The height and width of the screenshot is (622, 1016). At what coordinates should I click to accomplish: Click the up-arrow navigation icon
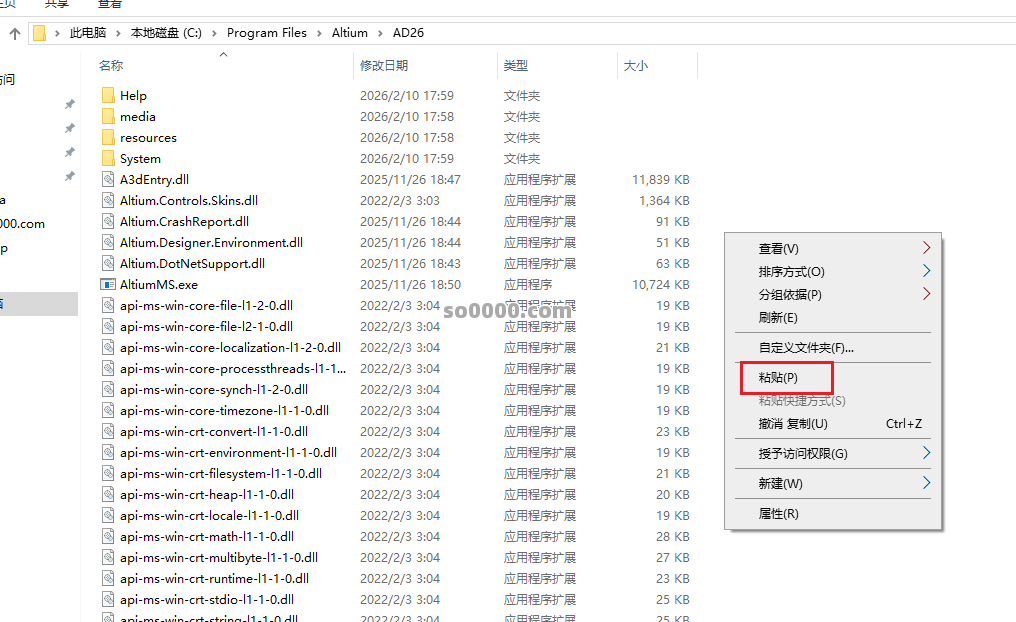click(x=14, y=32)
